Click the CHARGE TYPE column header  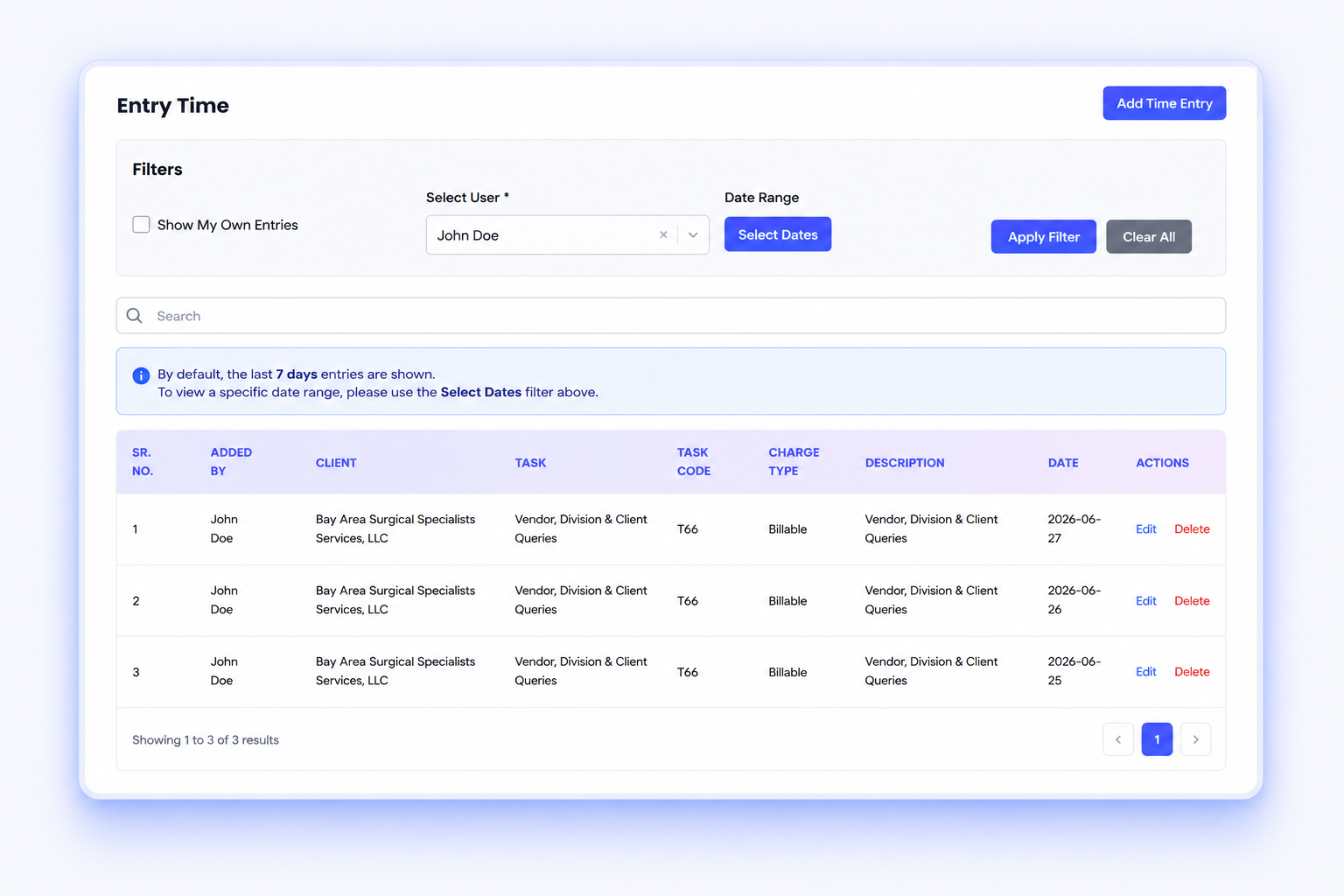coord(794,462)
